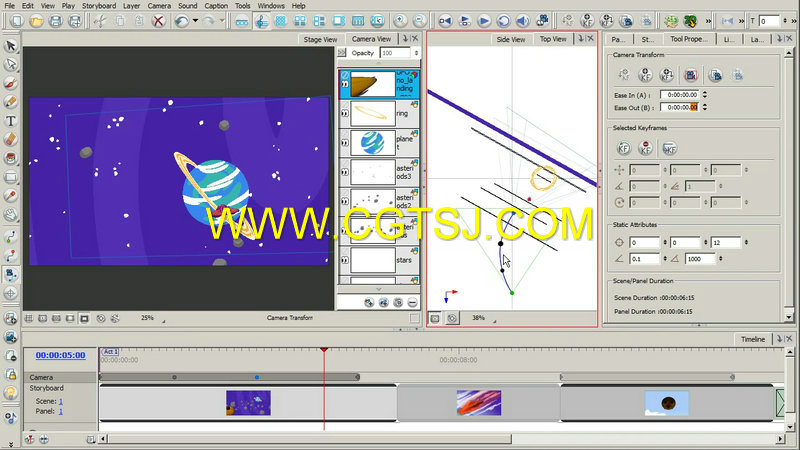Click the New project toolbar icon
The width and height of the screenshot is (800, 450).
coord(17,21)
